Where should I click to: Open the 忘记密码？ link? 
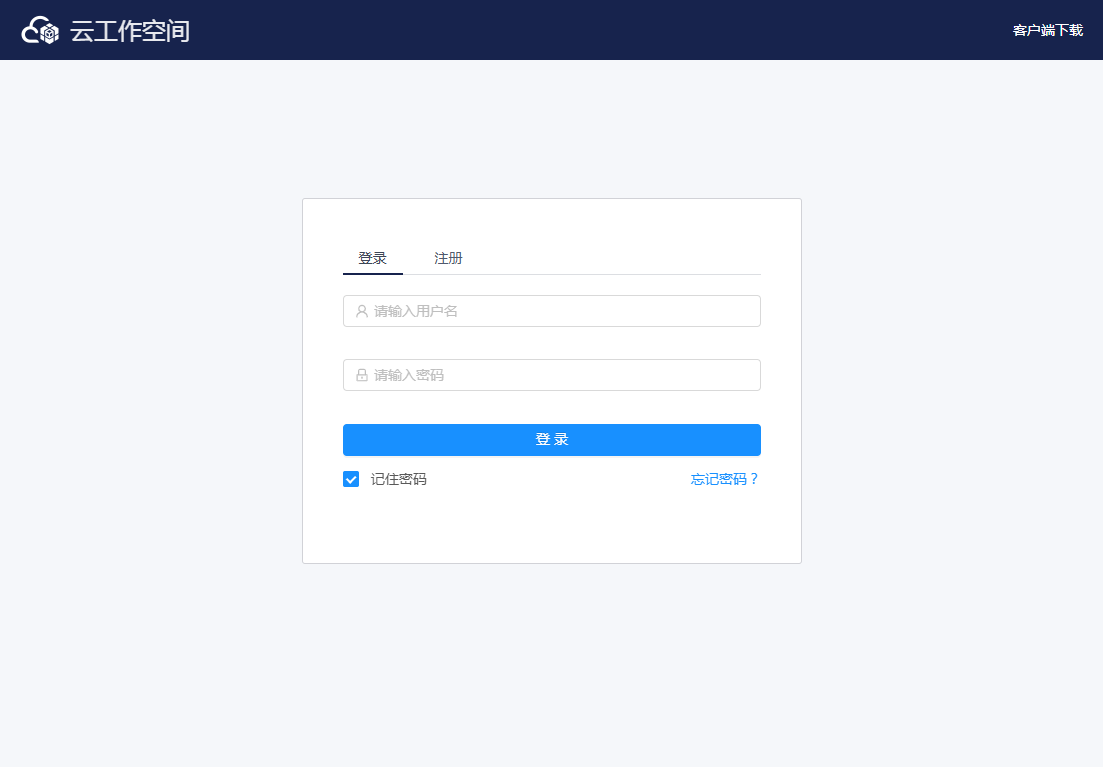[725, 479]
